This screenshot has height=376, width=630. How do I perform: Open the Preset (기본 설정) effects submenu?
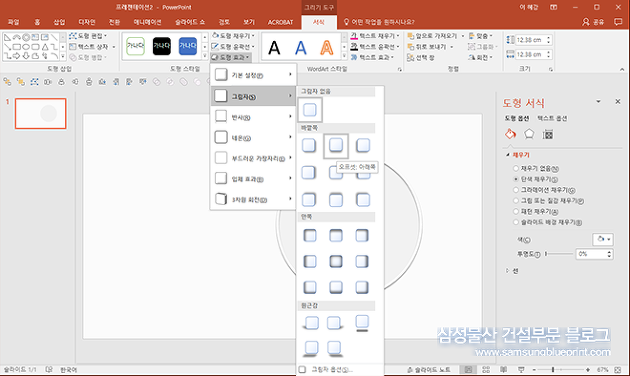coord(253,75)
